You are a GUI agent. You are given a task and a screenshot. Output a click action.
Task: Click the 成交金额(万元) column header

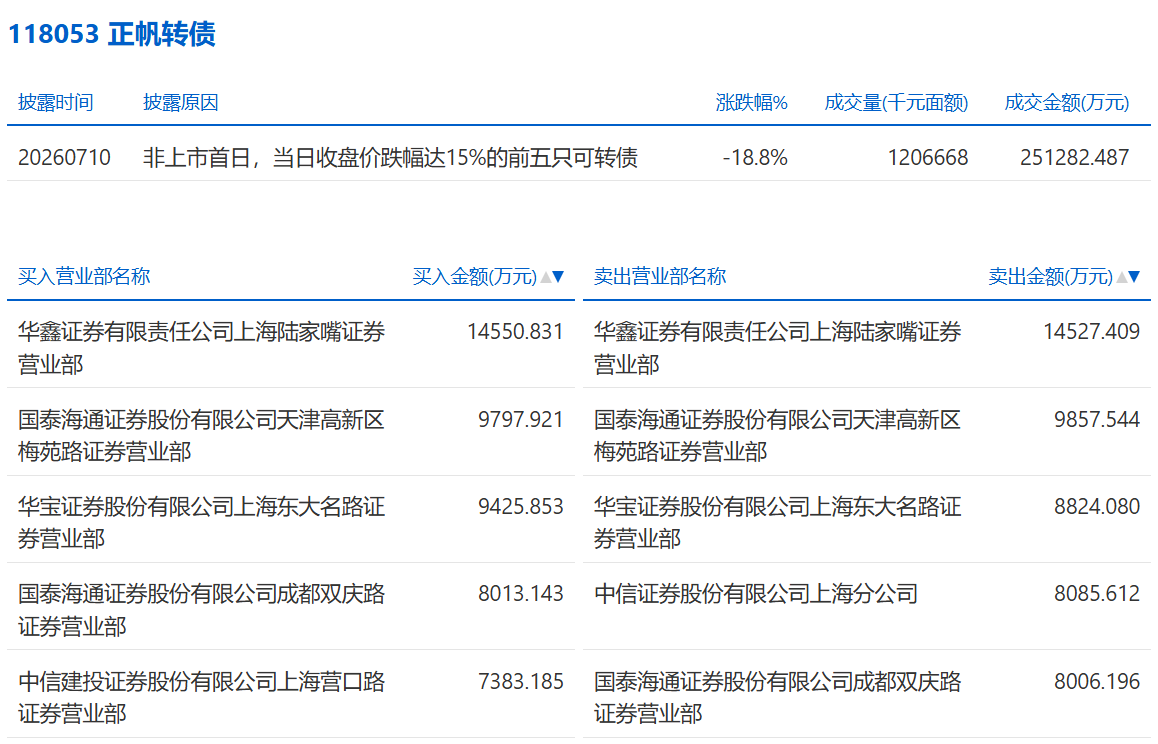(x=1066, y=103)
